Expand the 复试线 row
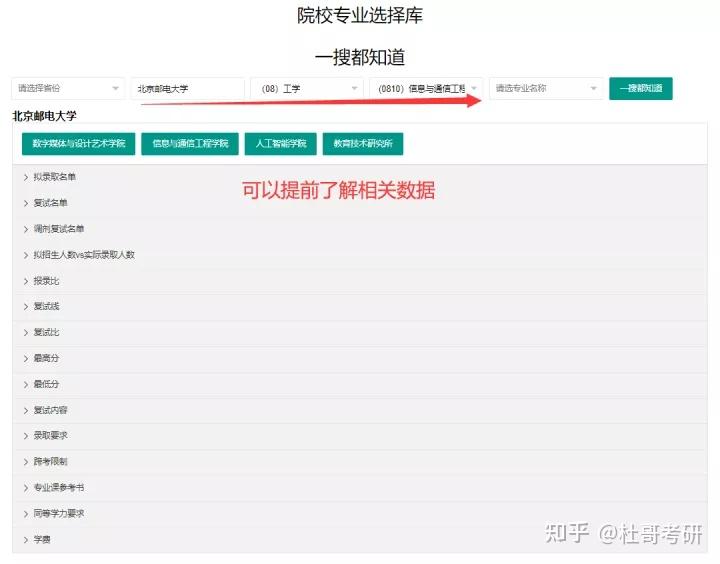This screenshot has width=720, height=564. coord(360,306)
